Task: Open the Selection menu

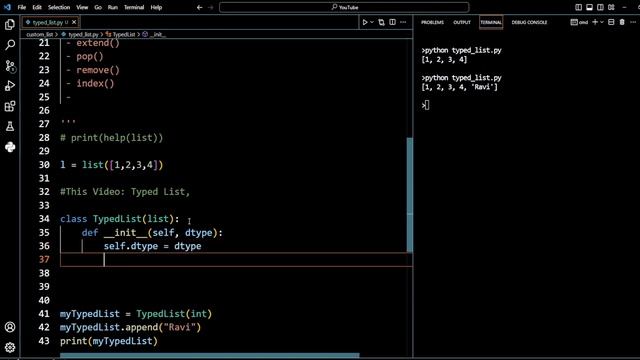Action: pyautogui.click(x=59, y=7)
